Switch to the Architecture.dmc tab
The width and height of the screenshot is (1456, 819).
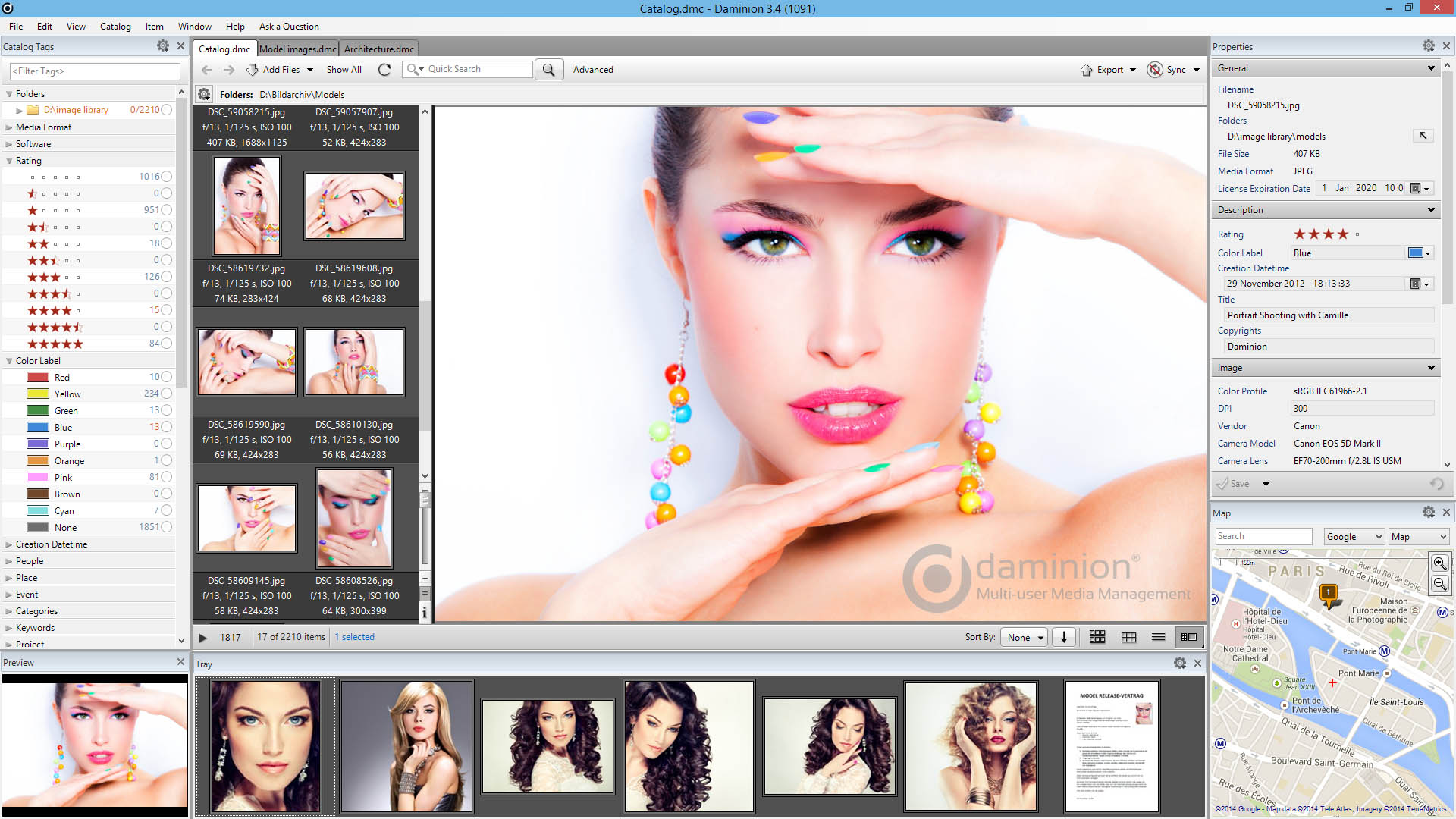[x=378, y=49]
